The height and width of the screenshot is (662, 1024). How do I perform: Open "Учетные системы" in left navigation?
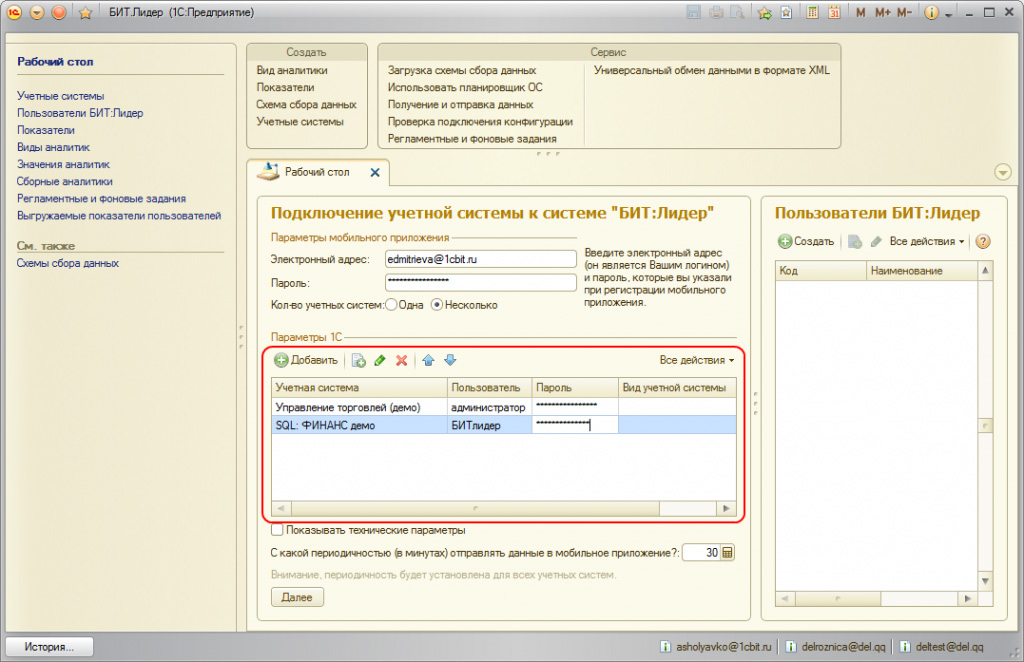pos(60,96)
